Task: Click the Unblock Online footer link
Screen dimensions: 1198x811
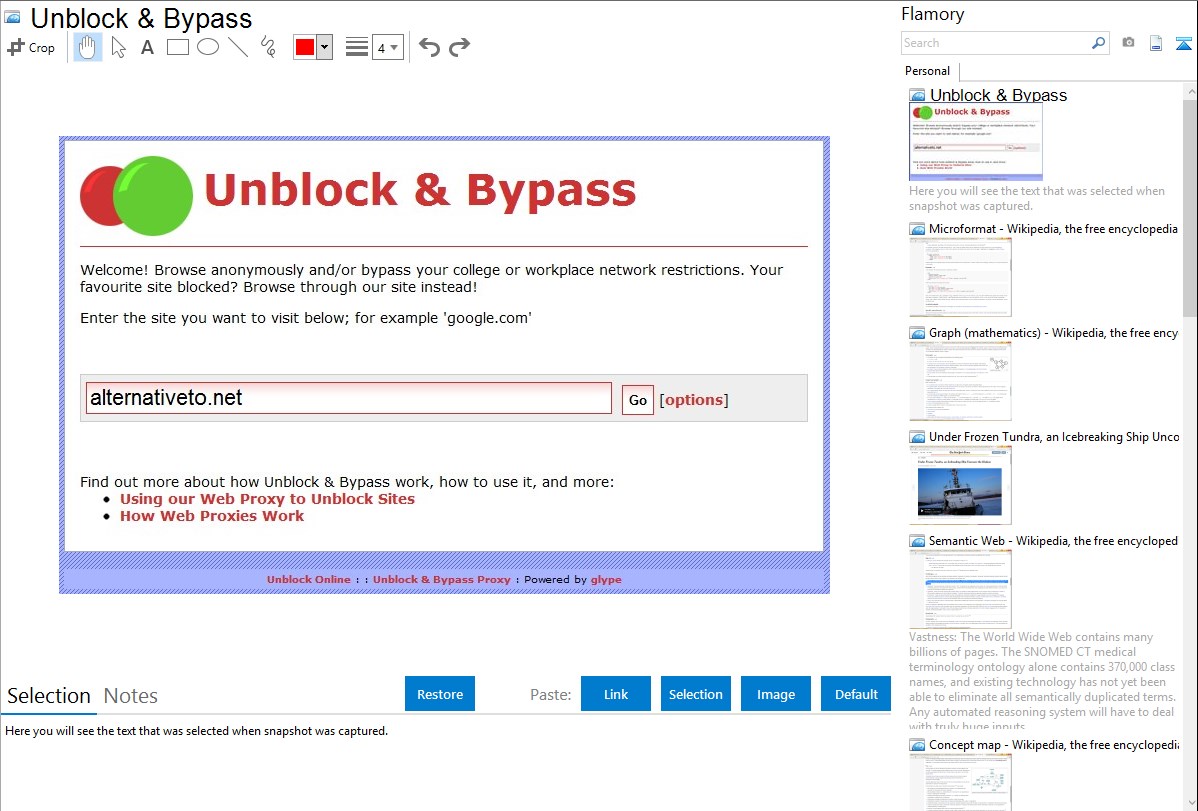Action: (x=309, y=579)
